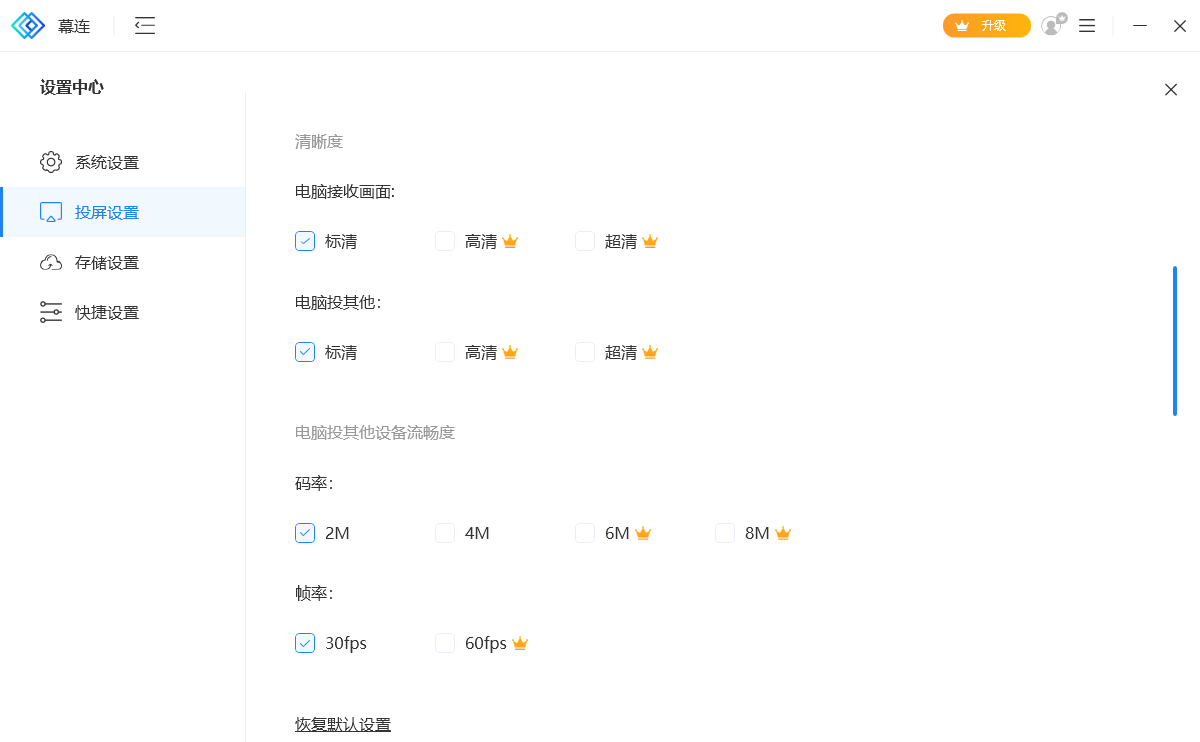Switch to the 存储设置 tab
The height and width of the screenshot is (742, 1200).
(122, 262)
